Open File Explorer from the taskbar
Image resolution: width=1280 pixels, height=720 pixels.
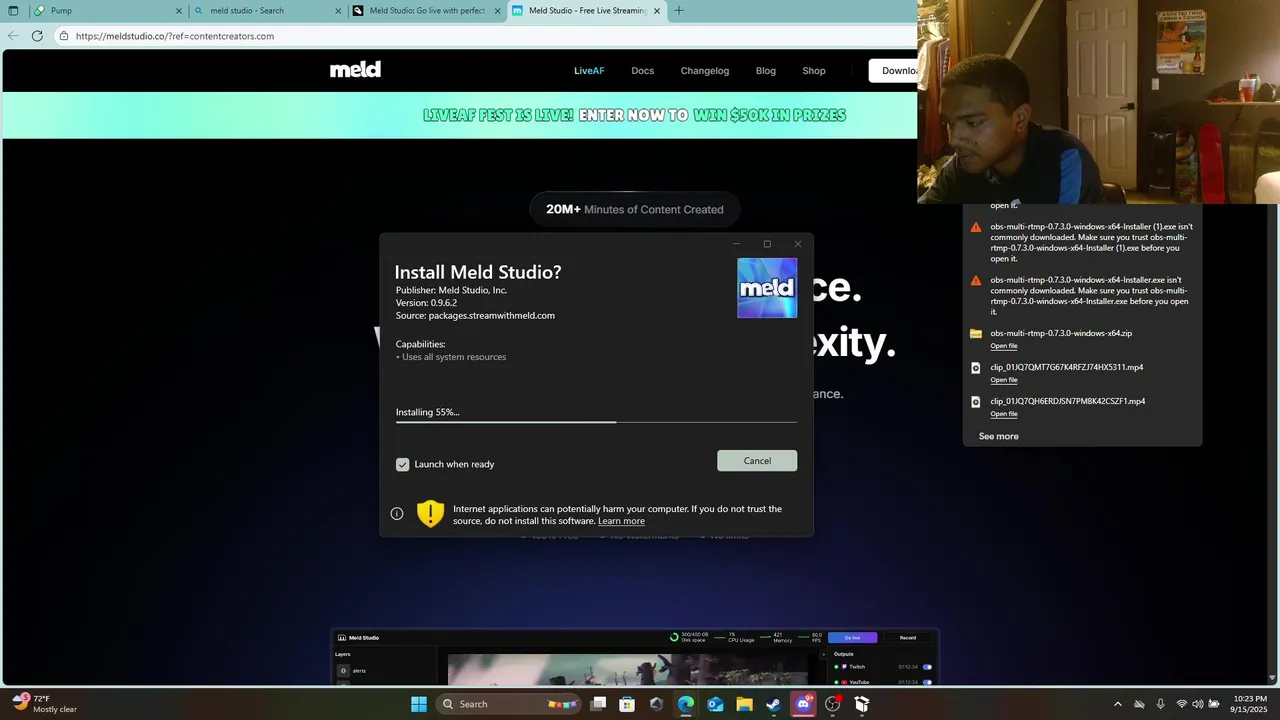click(744, 704)
